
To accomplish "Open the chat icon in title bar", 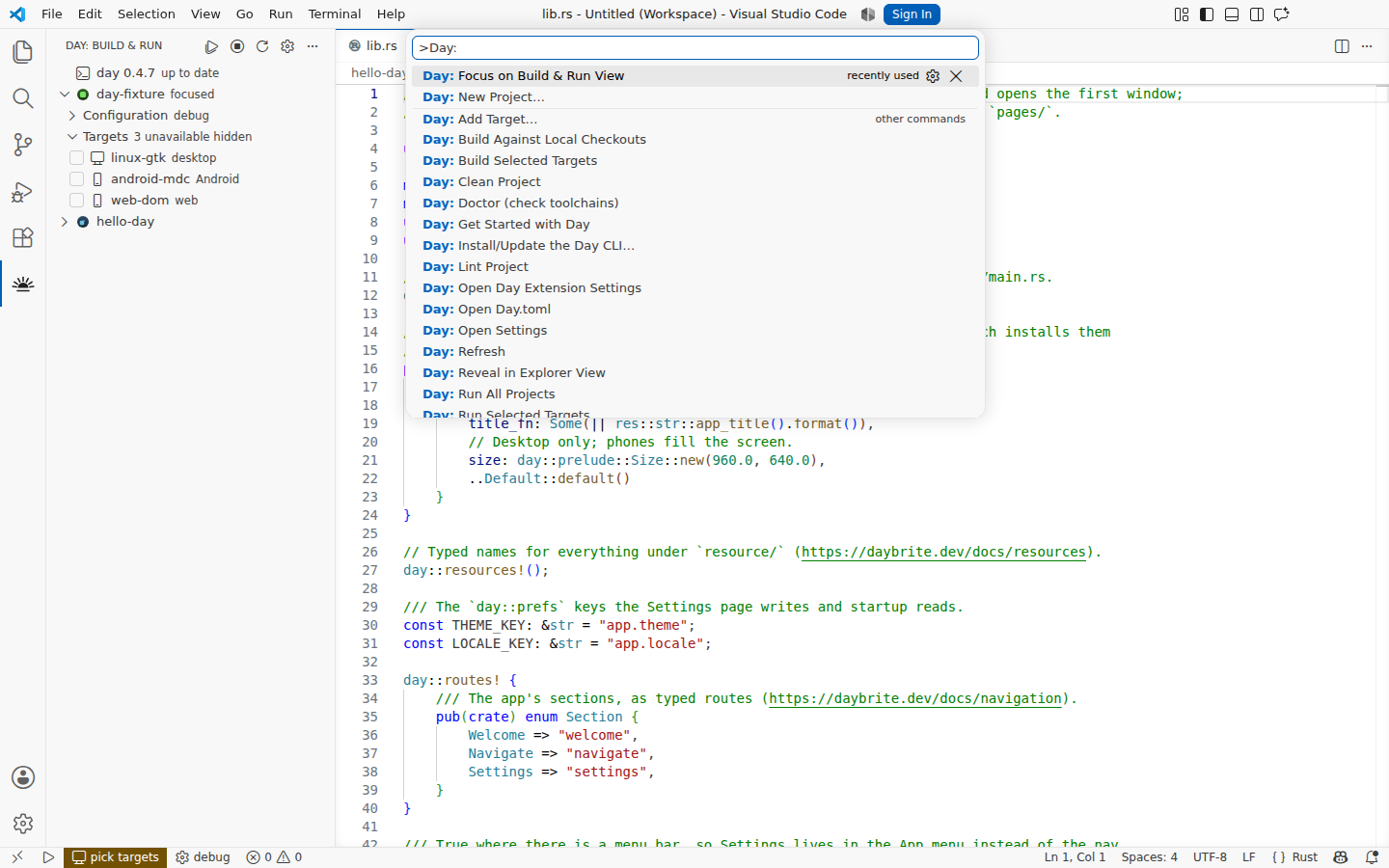I will (1282, 14).
